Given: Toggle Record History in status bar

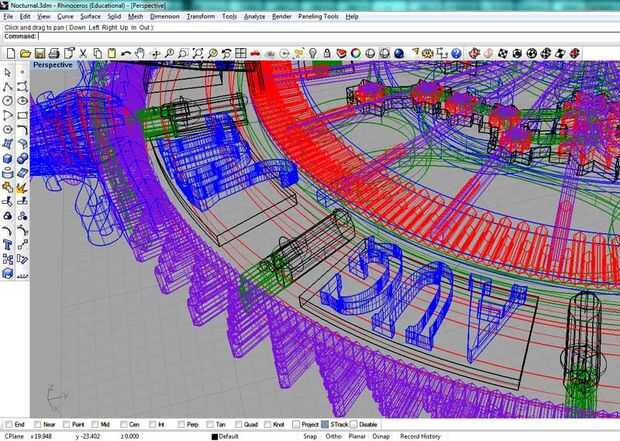Looking at the screenshot, I should tap(420, 436).
